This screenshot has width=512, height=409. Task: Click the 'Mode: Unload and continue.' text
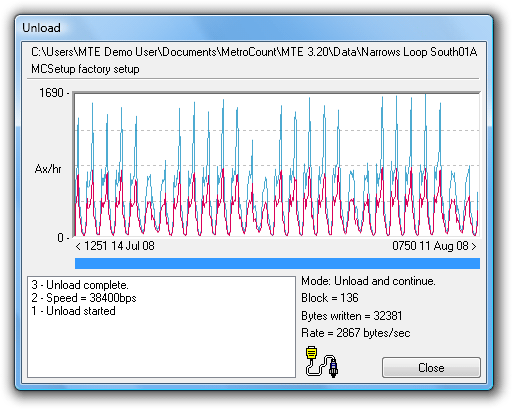pyautogui.click(x=368, y=281)
